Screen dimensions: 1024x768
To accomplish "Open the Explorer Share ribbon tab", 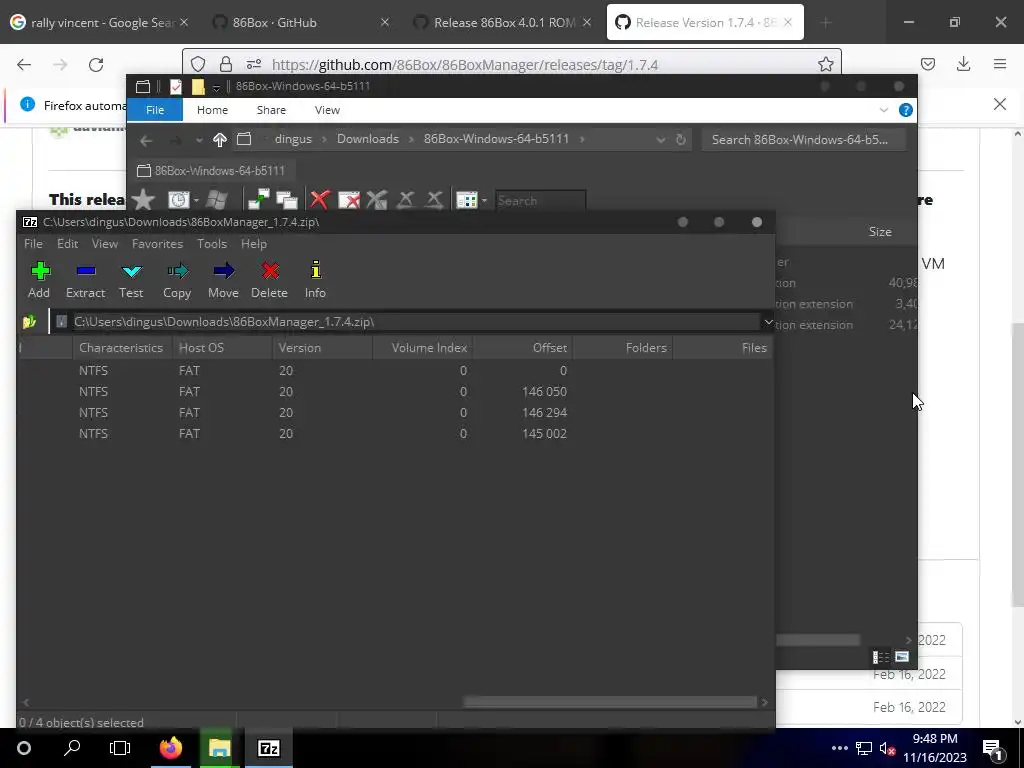I will point(271,110).
